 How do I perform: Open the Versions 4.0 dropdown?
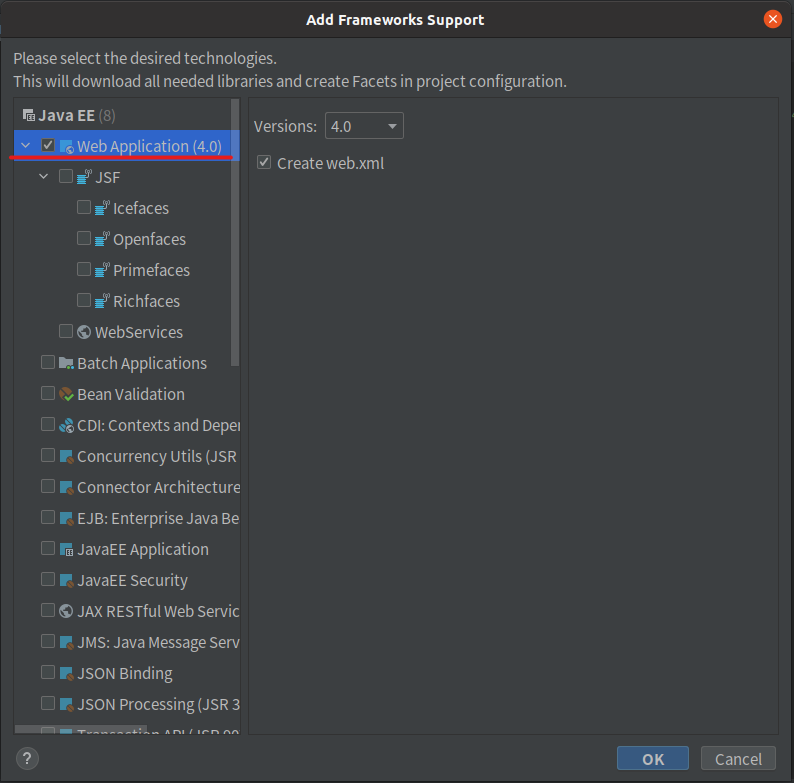(364, 126)
